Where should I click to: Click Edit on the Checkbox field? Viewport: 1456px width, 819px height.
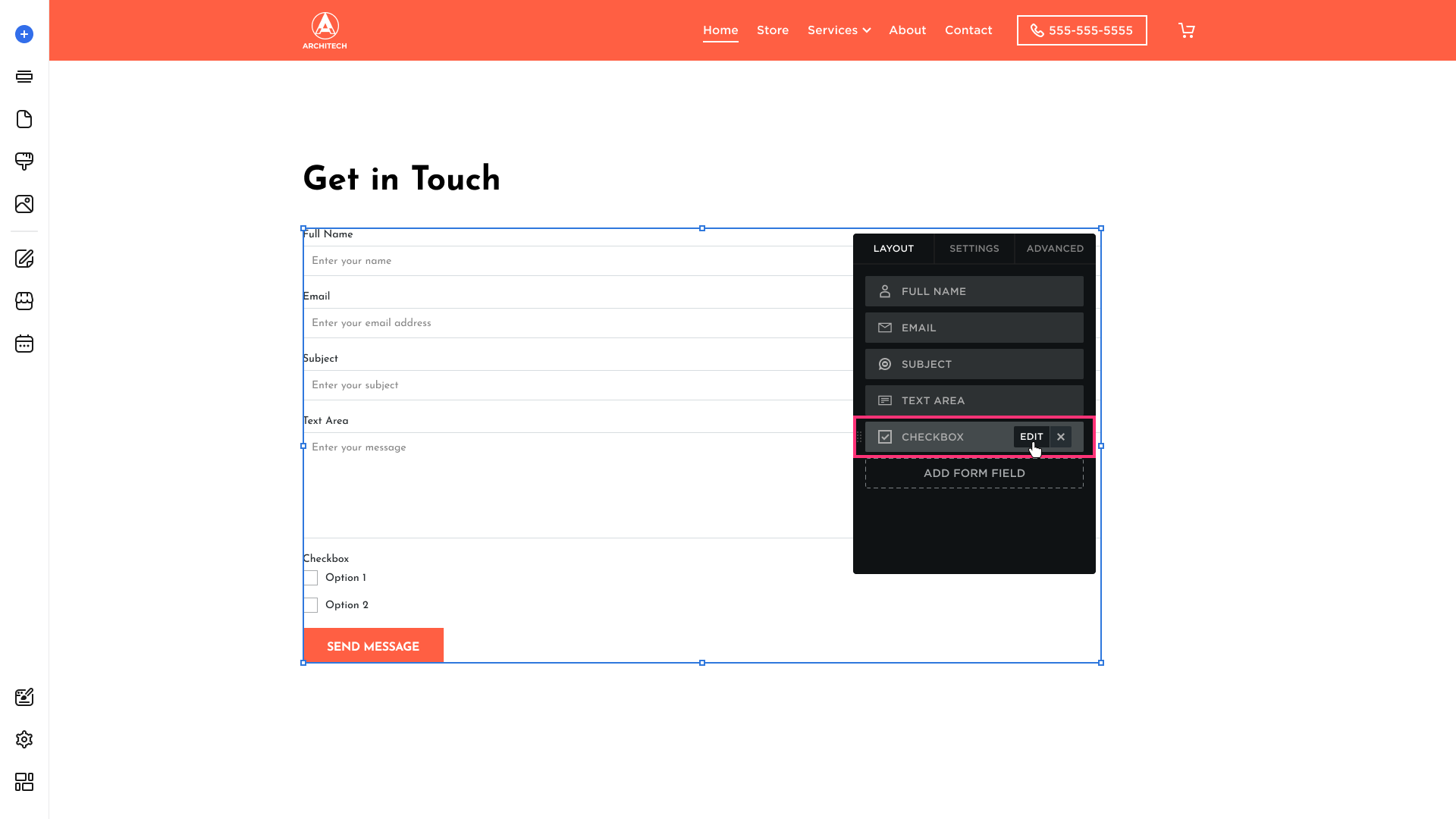click(1031, 437)
